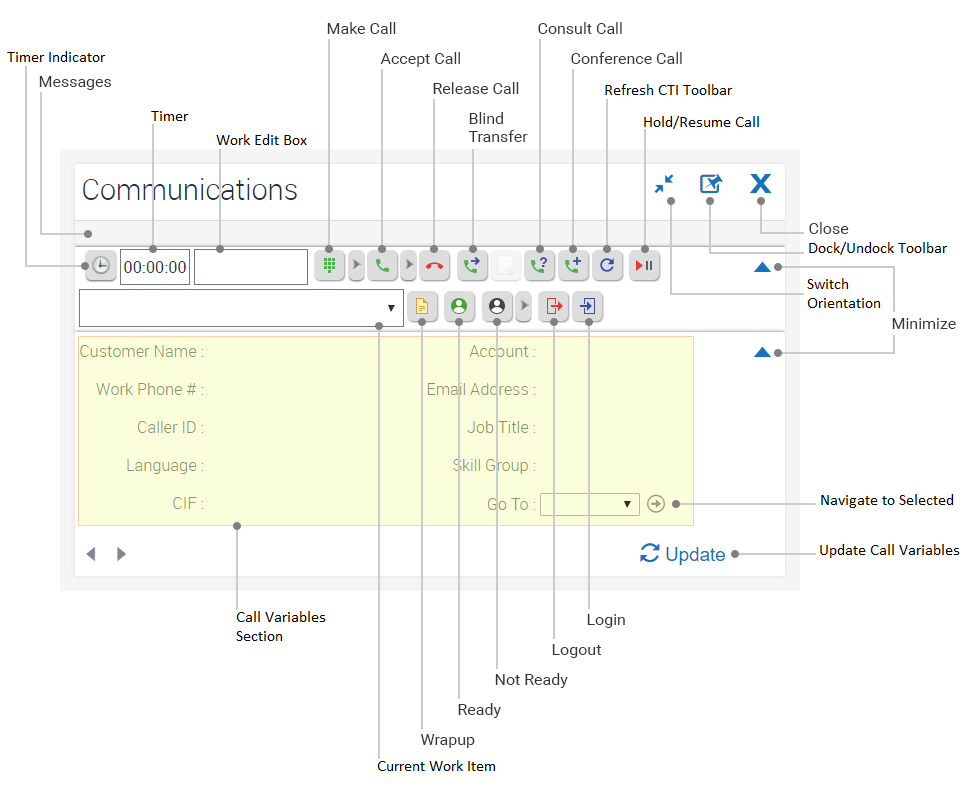This screenshot has height=800, width=980.
Task: Click inside the Work Edit Box field
Action: 251,267
